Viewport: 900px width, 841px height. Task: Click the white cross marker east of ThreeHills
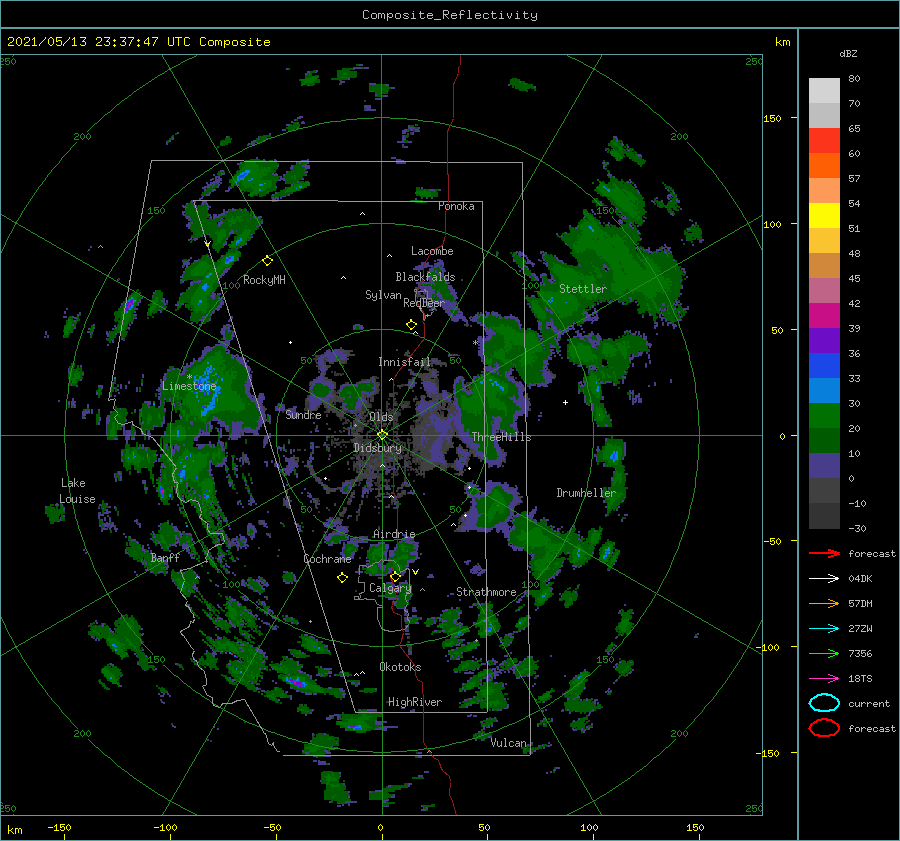[x=565, y=402]
